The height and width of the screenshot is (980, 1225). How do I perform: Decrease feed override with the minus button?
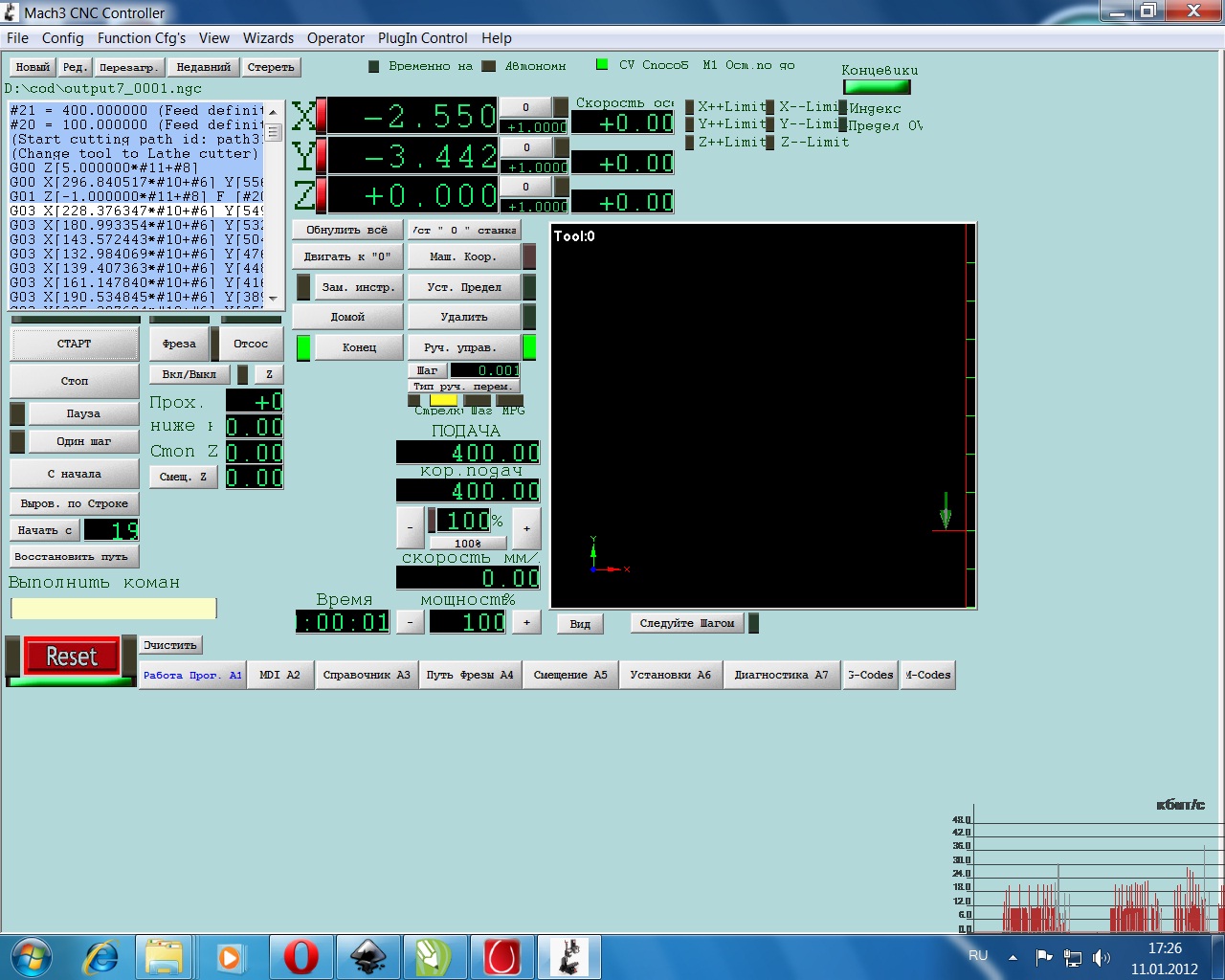click(410, 527)
